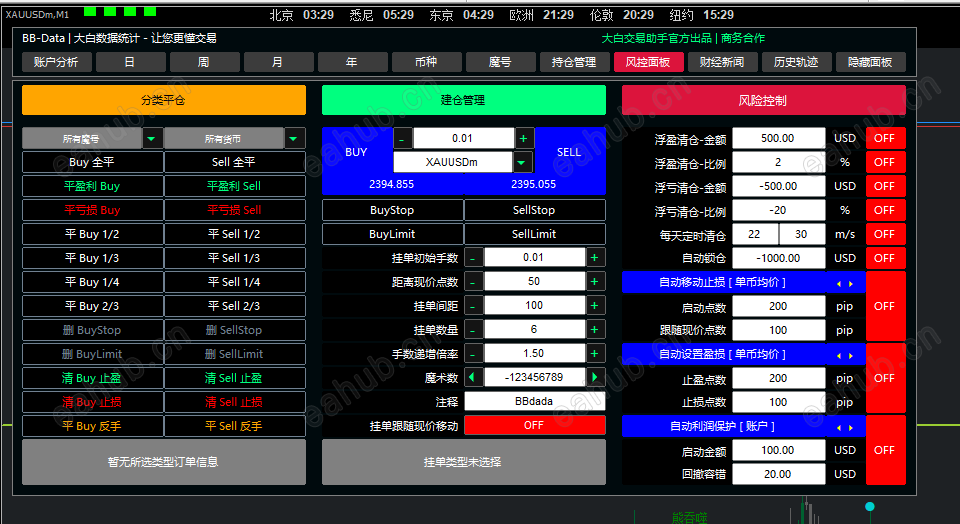Click left yellow arrow on 自动利润保护
Image resolution: width=960 pixels, height=524 pixels.
(839, 427)
